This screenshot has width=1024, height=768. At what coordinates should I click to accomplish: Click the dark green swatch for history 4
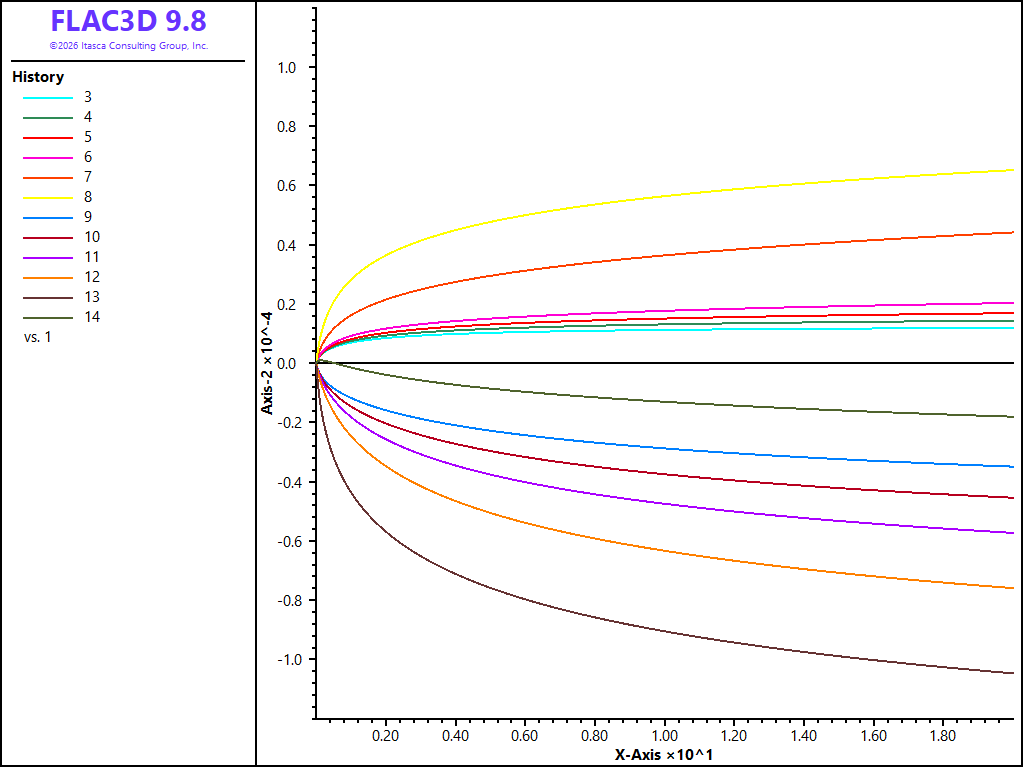(x=48, y=118)
